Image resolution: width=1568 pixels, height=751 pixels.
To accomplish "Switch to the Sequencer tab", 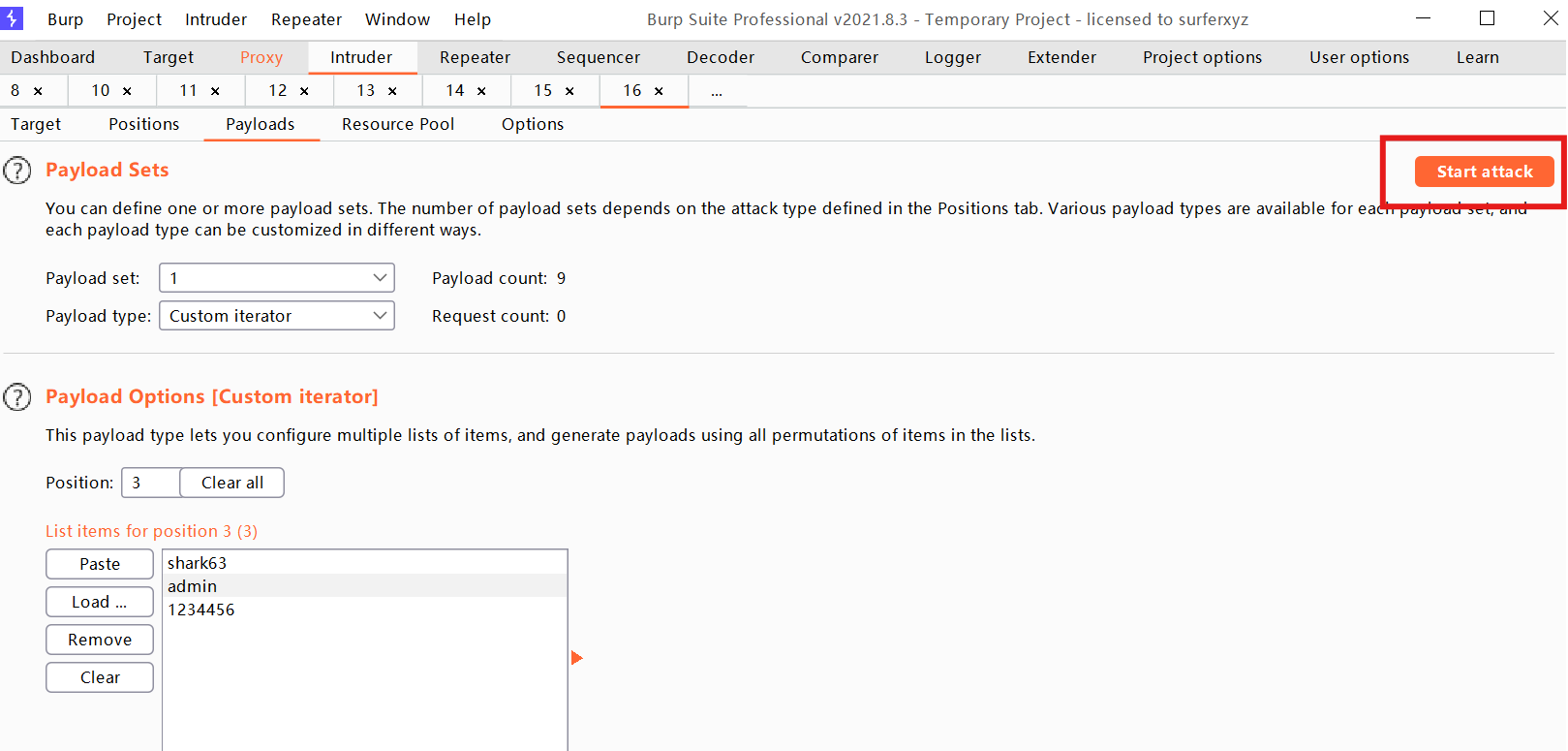I will [x=599, y=57].
